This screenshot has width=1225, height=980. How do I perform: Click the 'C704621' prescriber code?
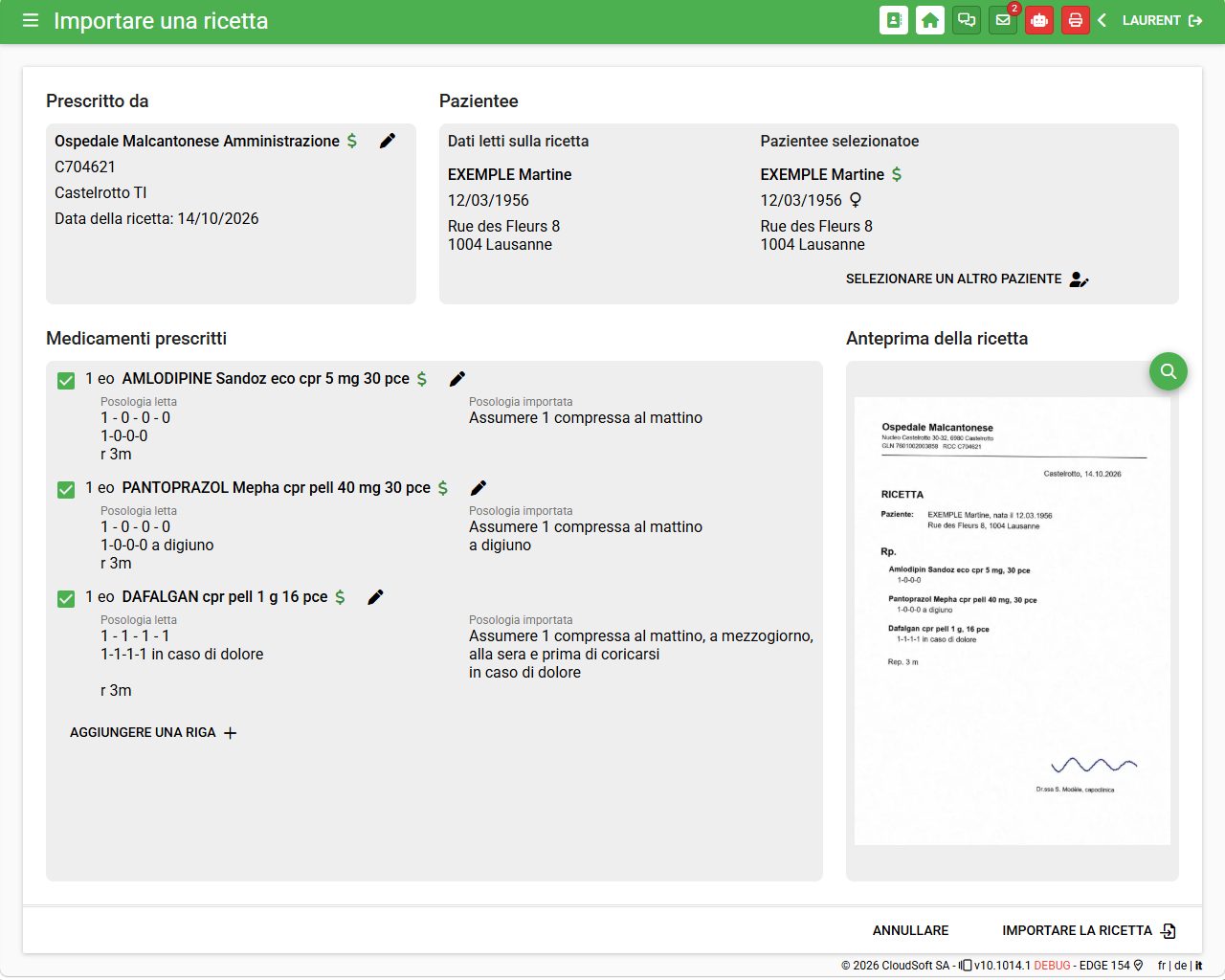85,167
